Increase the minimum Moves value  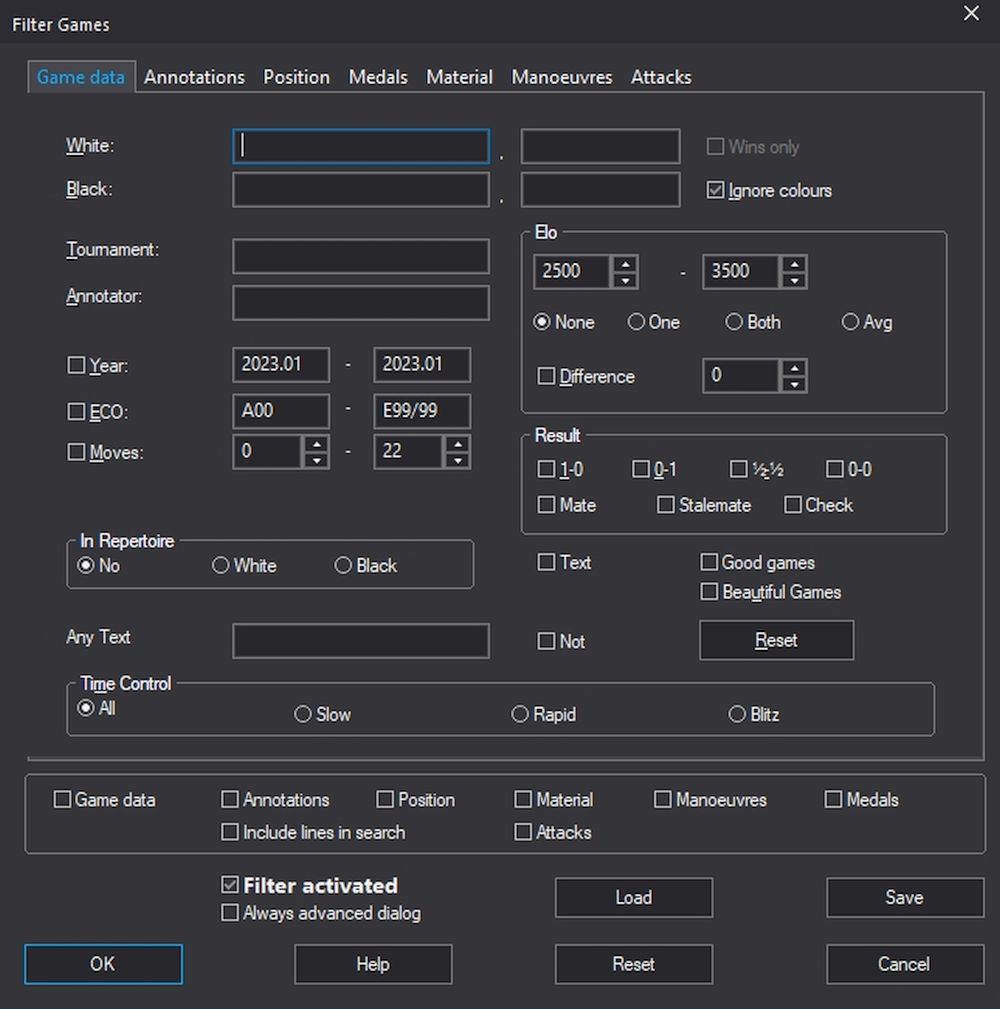pyautogui.click(x=316, y=444)
